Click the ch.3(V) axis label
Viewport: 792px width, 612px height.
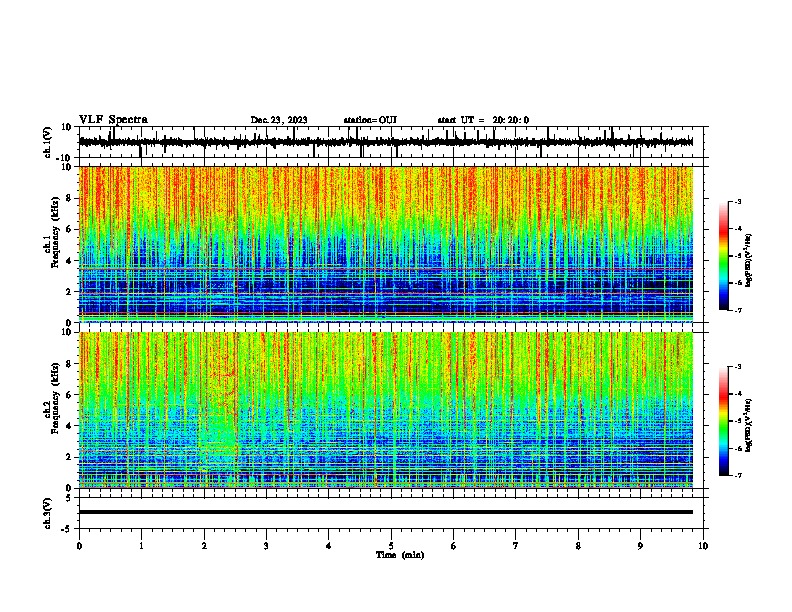click(x=48, y=514)
